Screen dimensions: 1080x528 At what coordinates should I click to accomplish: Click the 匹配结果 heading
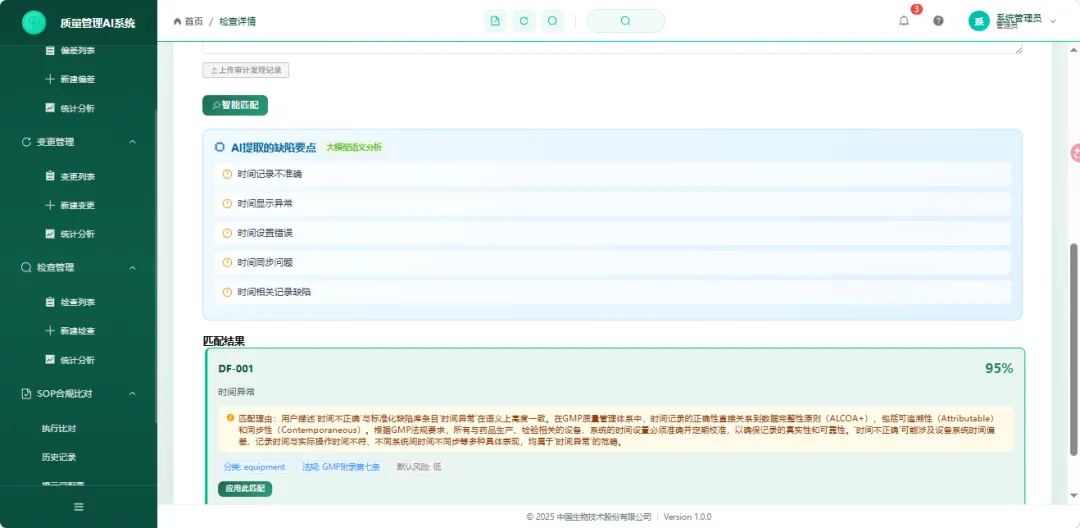tap(224, 341)
